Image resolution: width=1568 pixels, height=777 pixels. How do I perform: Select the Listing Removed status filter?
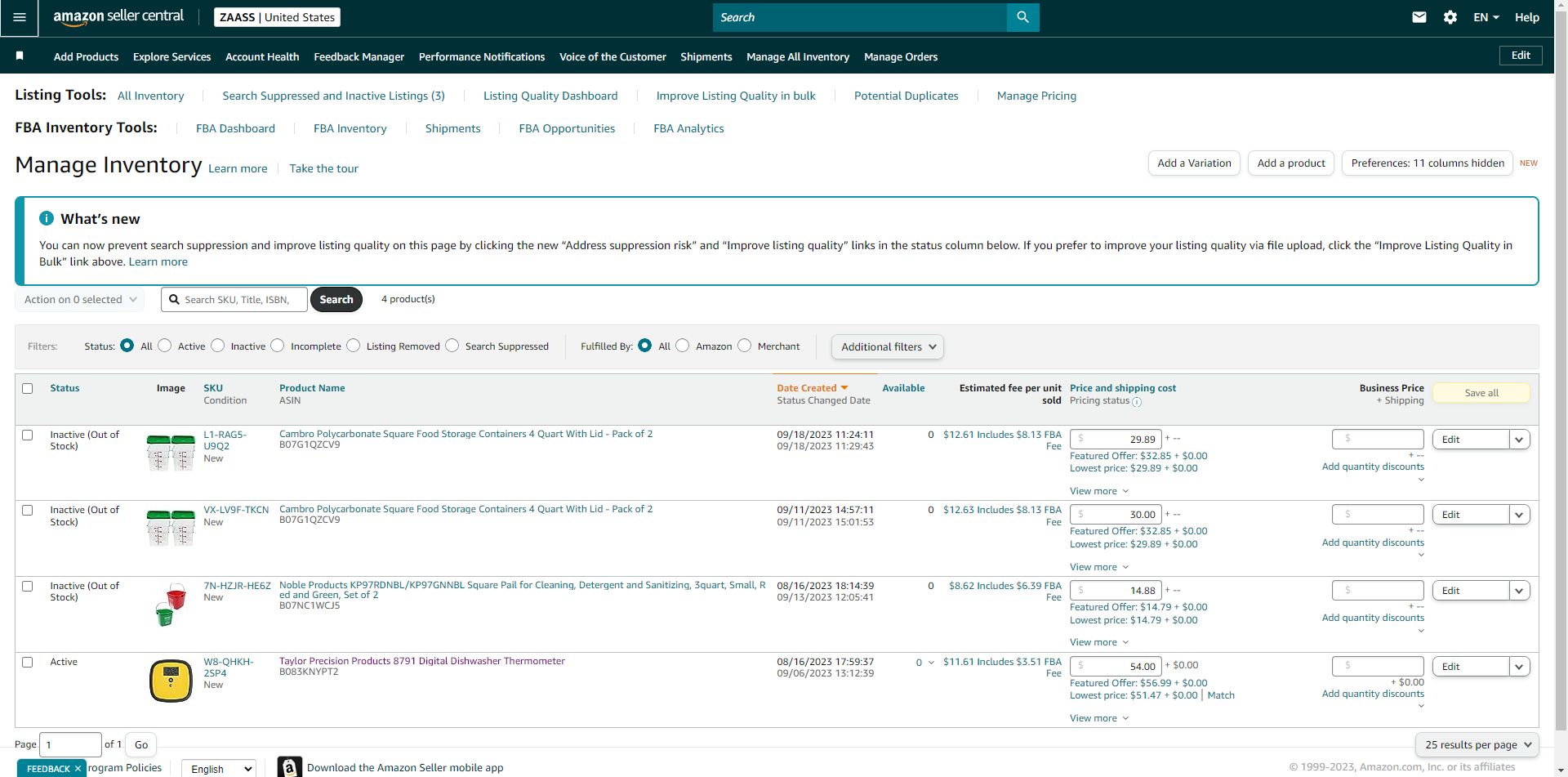pyautogui.click(x=354, y=346)
